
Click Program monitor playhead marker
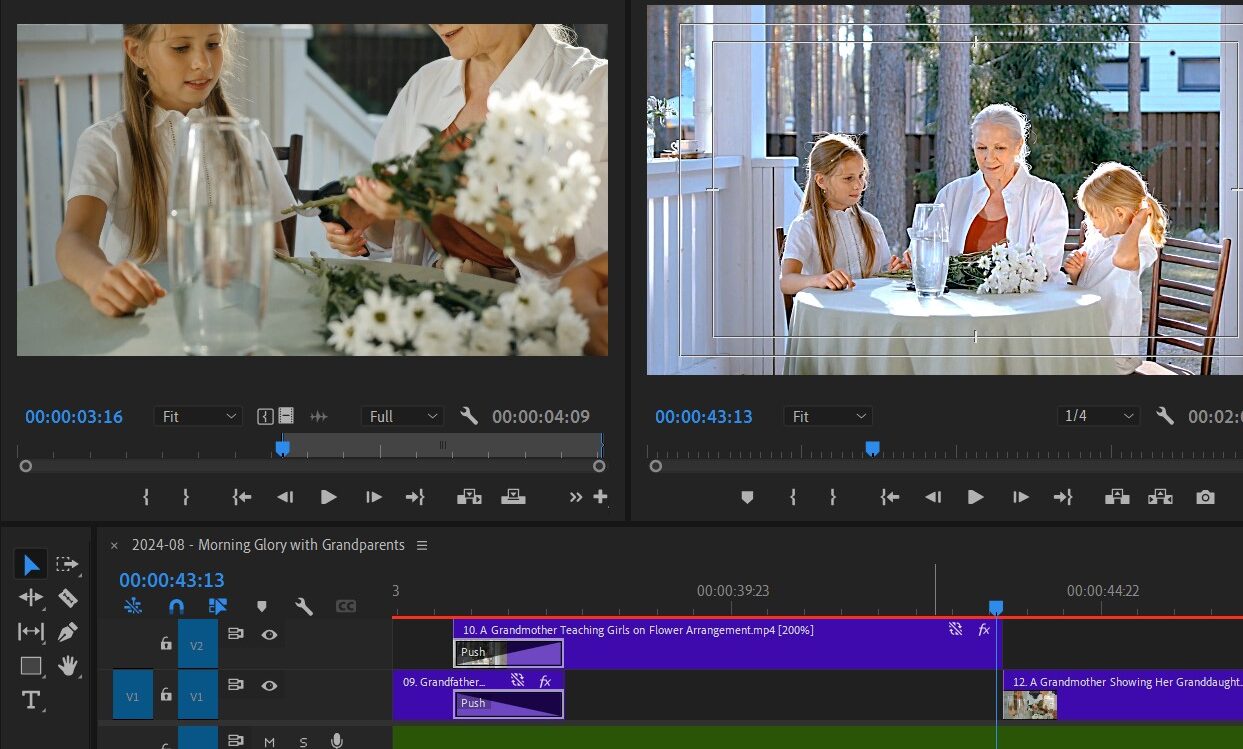point(872,448)
